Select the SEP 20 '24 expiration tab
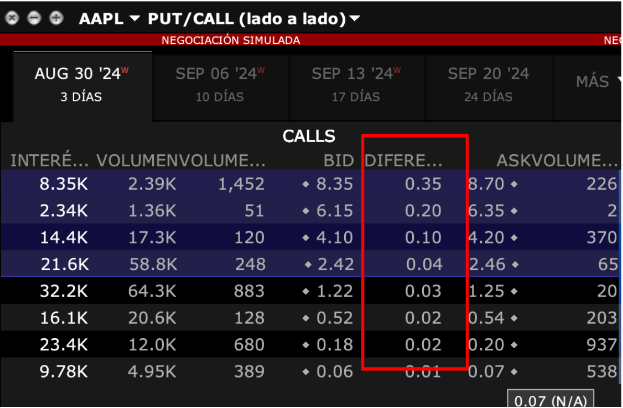The image size is (623, 408). click(488, 84)
